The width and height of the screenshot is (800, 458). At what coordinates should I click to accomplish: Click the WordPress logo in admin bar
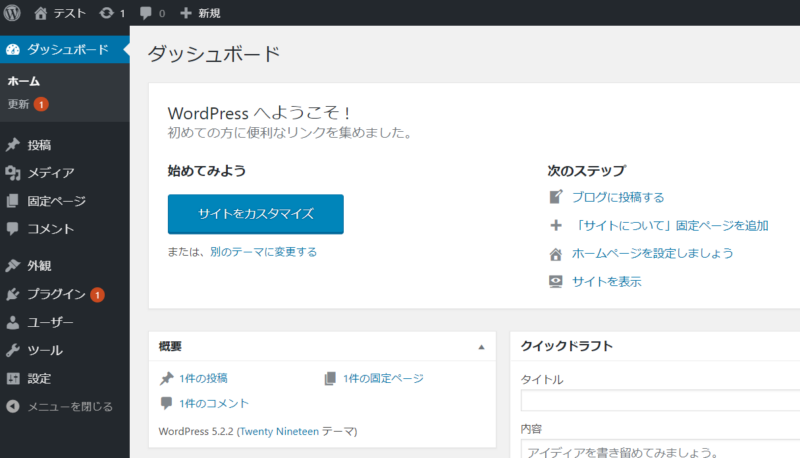click(x=12, y=13)
